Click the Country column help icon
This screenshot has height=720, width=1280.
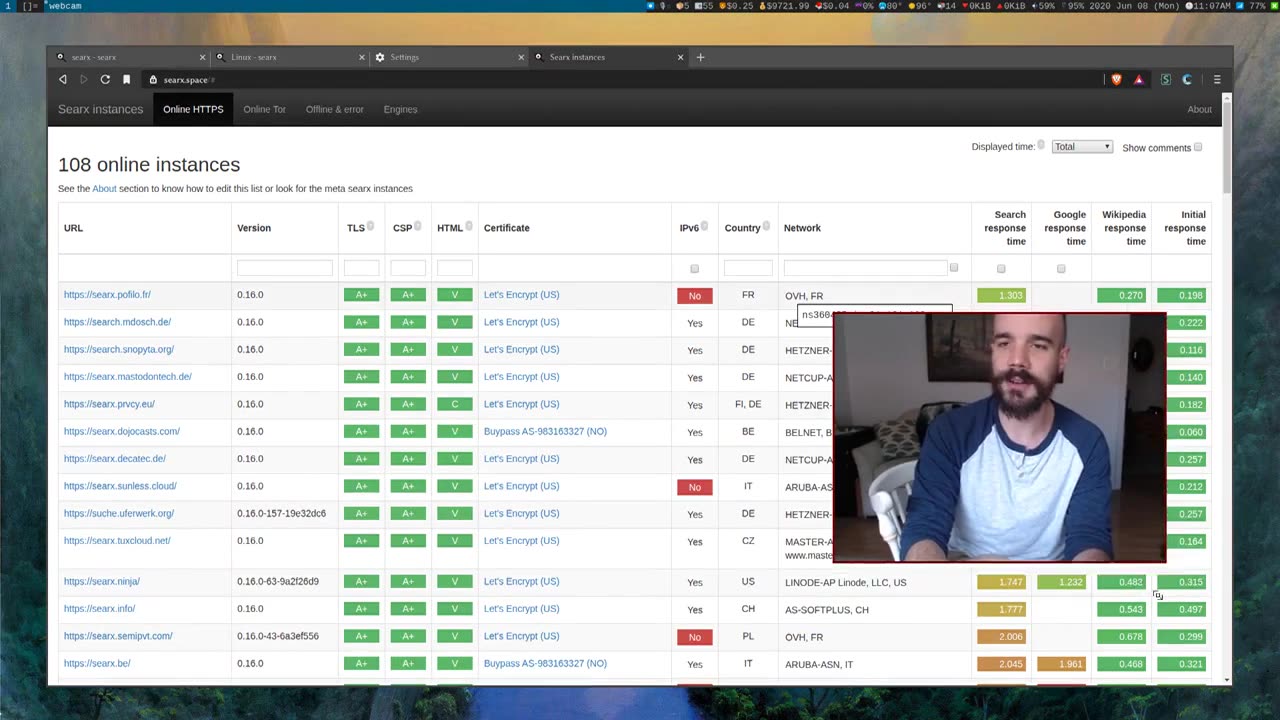pyautogui.click(x=766, y=226)
